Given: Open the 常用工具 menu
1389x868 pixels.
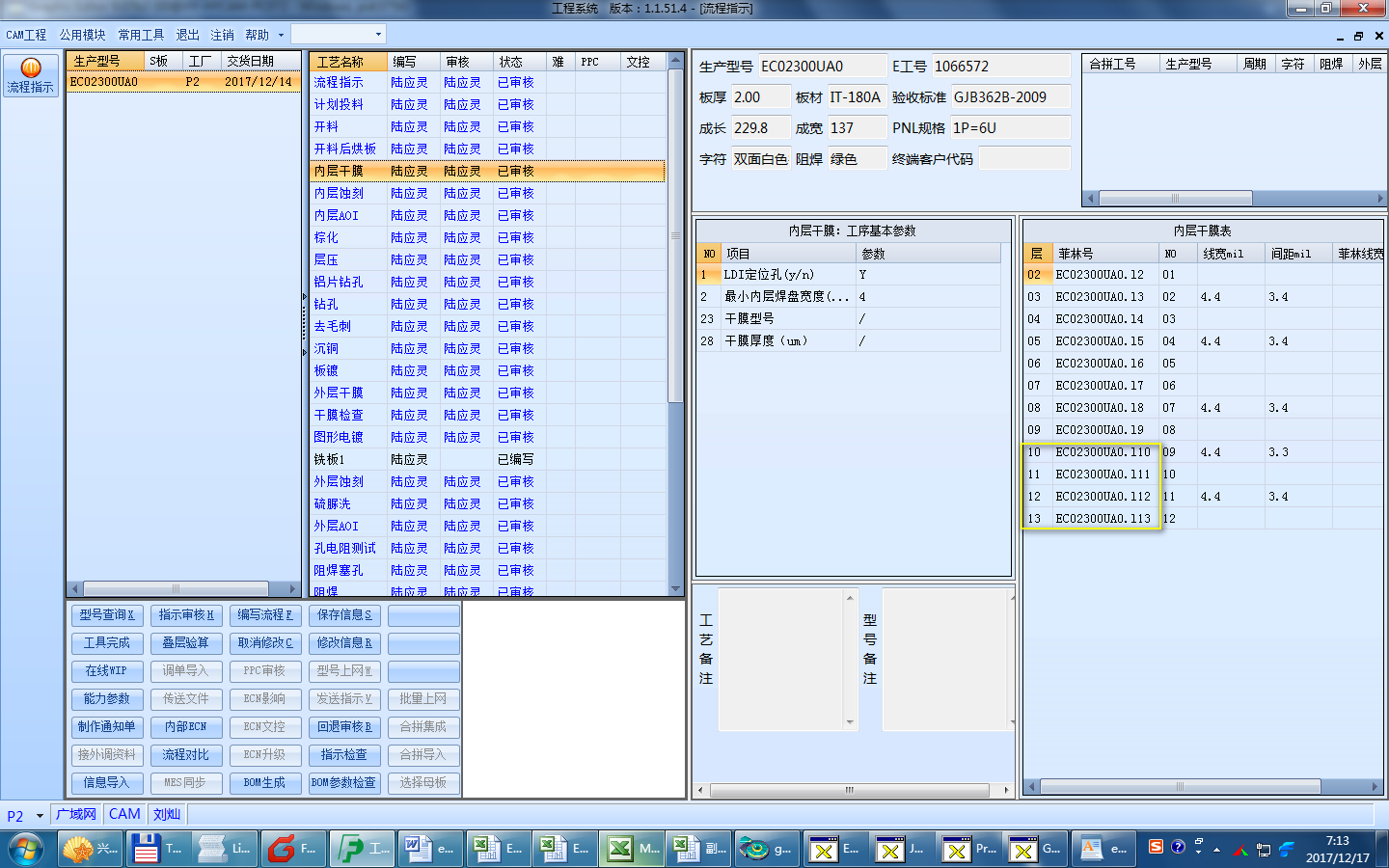Looking at the screenshot, I should (141, 35).
